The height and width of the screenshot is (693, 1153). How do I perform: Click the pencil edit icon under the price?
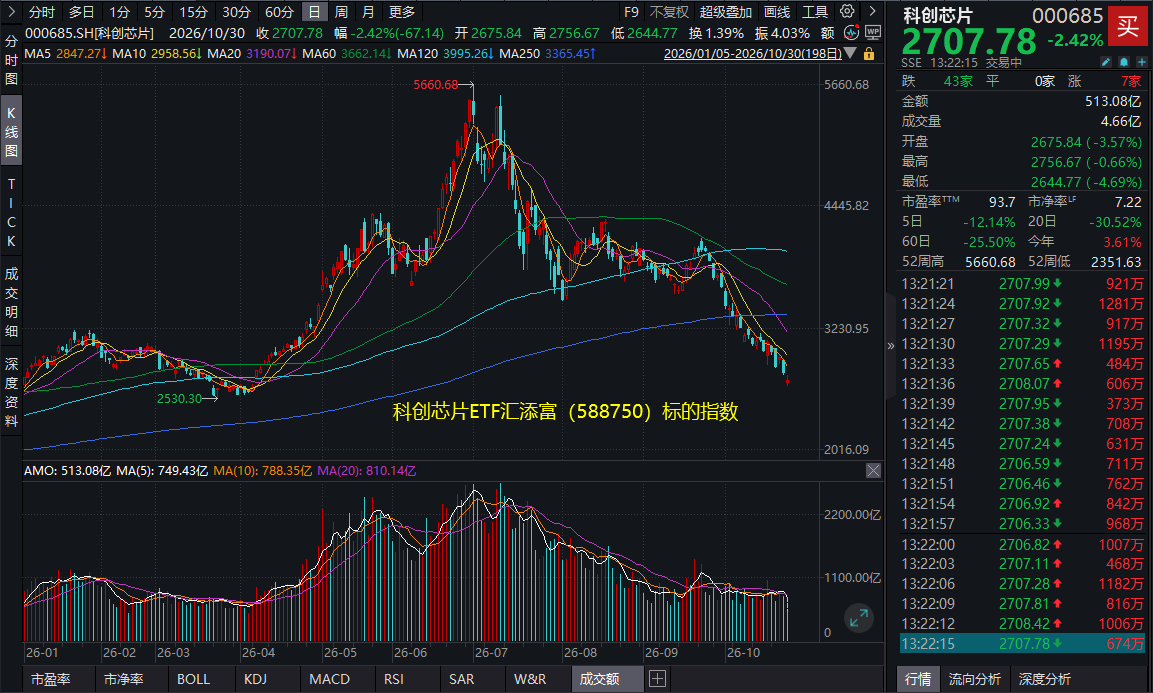[x=1106, y=63]
